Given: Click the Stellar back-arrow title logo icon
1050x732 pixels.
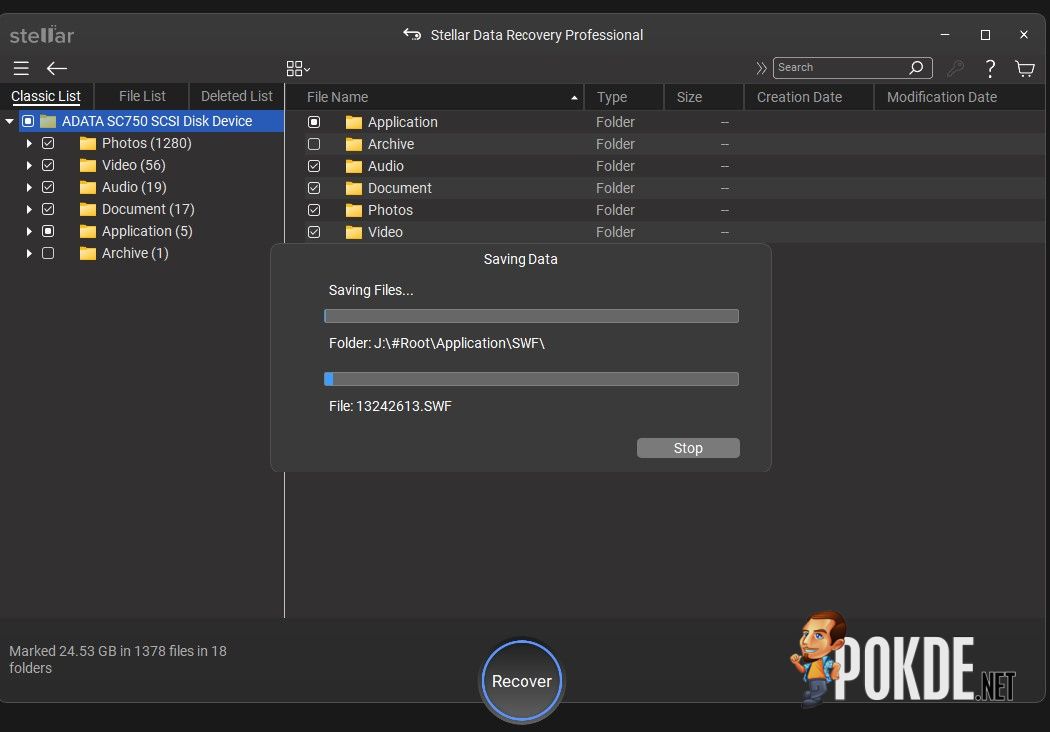Looking at the screenshot, I should pyautogui.click(x=412, y=34).
